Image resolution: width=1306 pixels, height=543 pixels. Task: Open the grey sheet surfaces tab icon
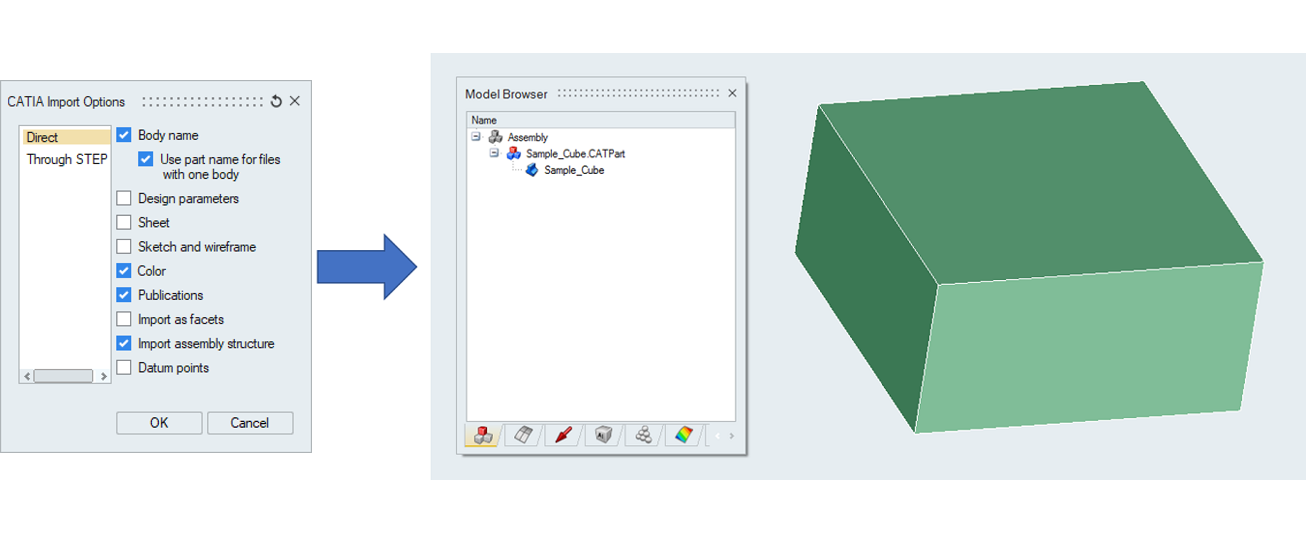(x=523, y=435)
